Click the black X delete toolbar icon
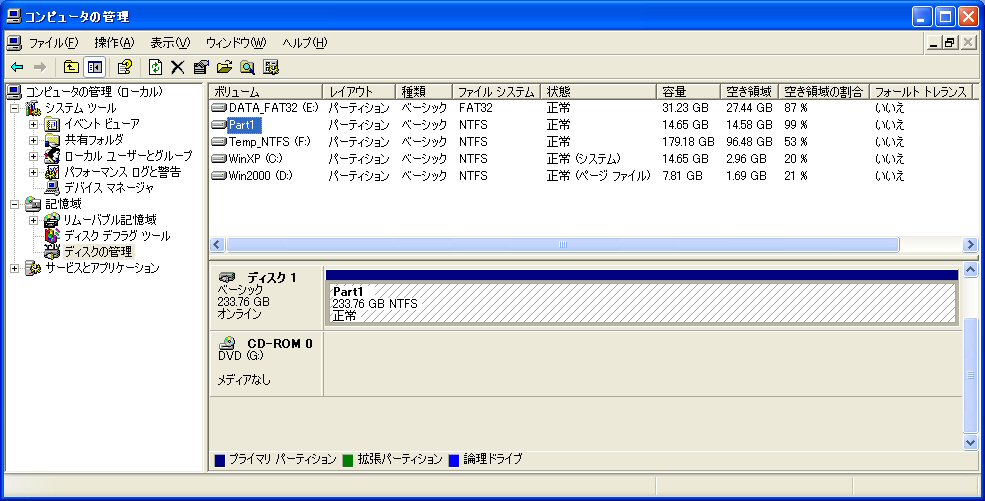The height and width of the screenshot is (501, 985). pos(178,67)
